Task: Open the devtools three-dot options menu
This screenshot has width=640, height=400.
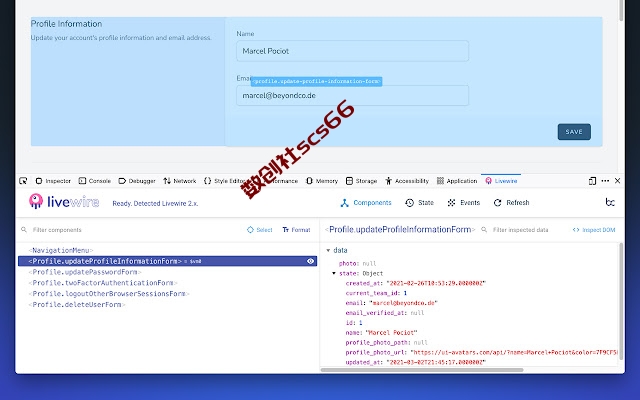Action: tap(605, 181)
